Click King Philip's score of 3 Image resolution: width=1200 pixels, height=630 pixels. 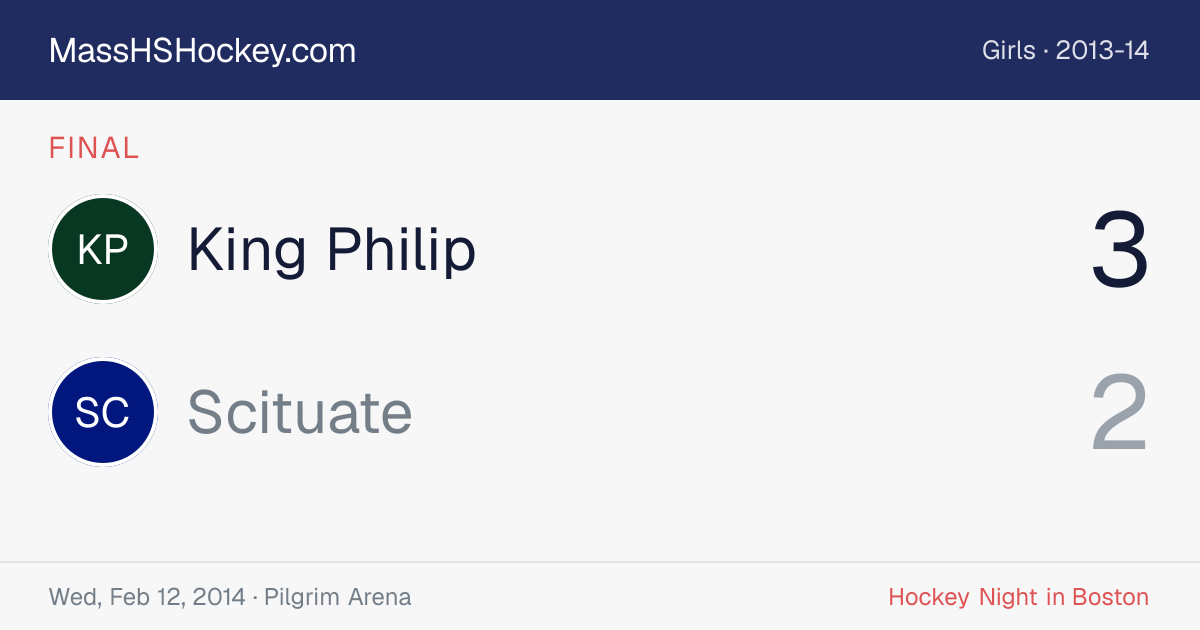[x=1120, y=250]
